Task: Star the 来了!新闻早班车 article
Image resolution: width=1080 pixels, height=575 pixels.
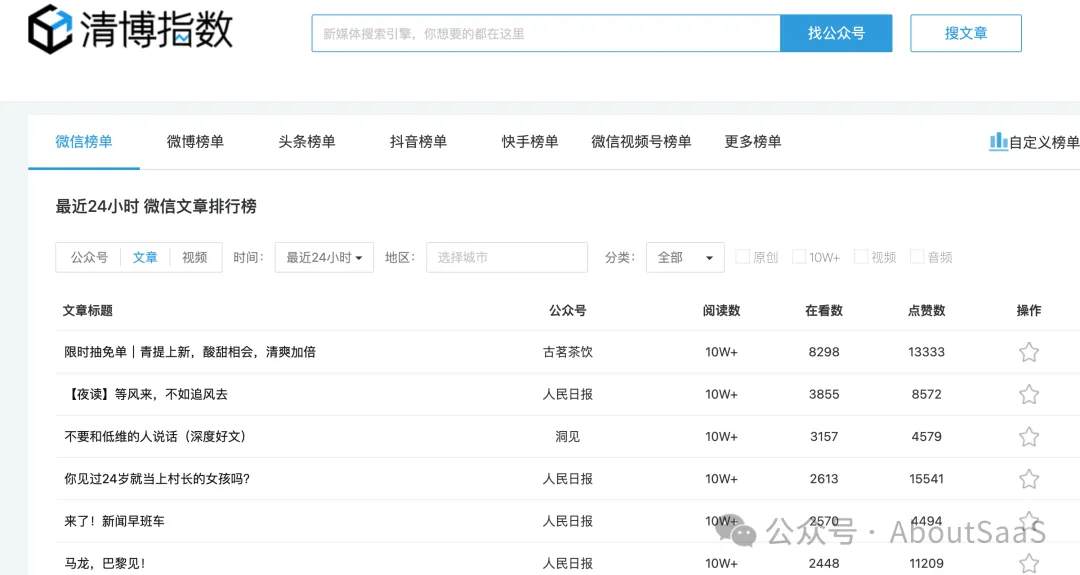Action: tap(1028, 521)
